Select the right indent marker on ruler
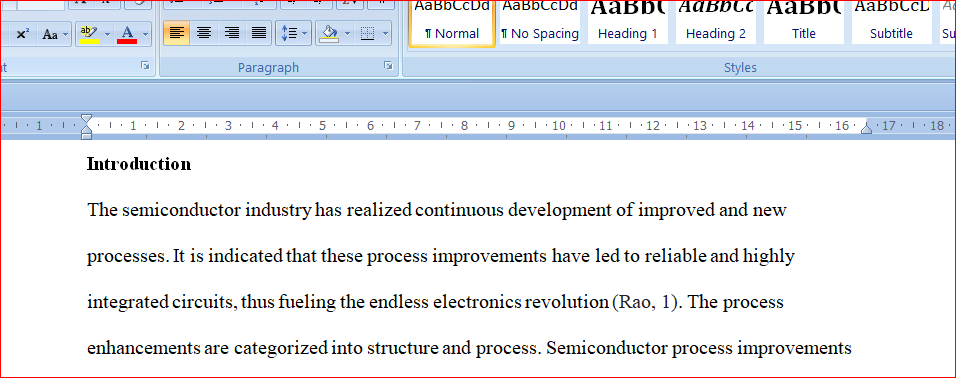956x378 pixels. pyautogui.click(x=866, y=128)
